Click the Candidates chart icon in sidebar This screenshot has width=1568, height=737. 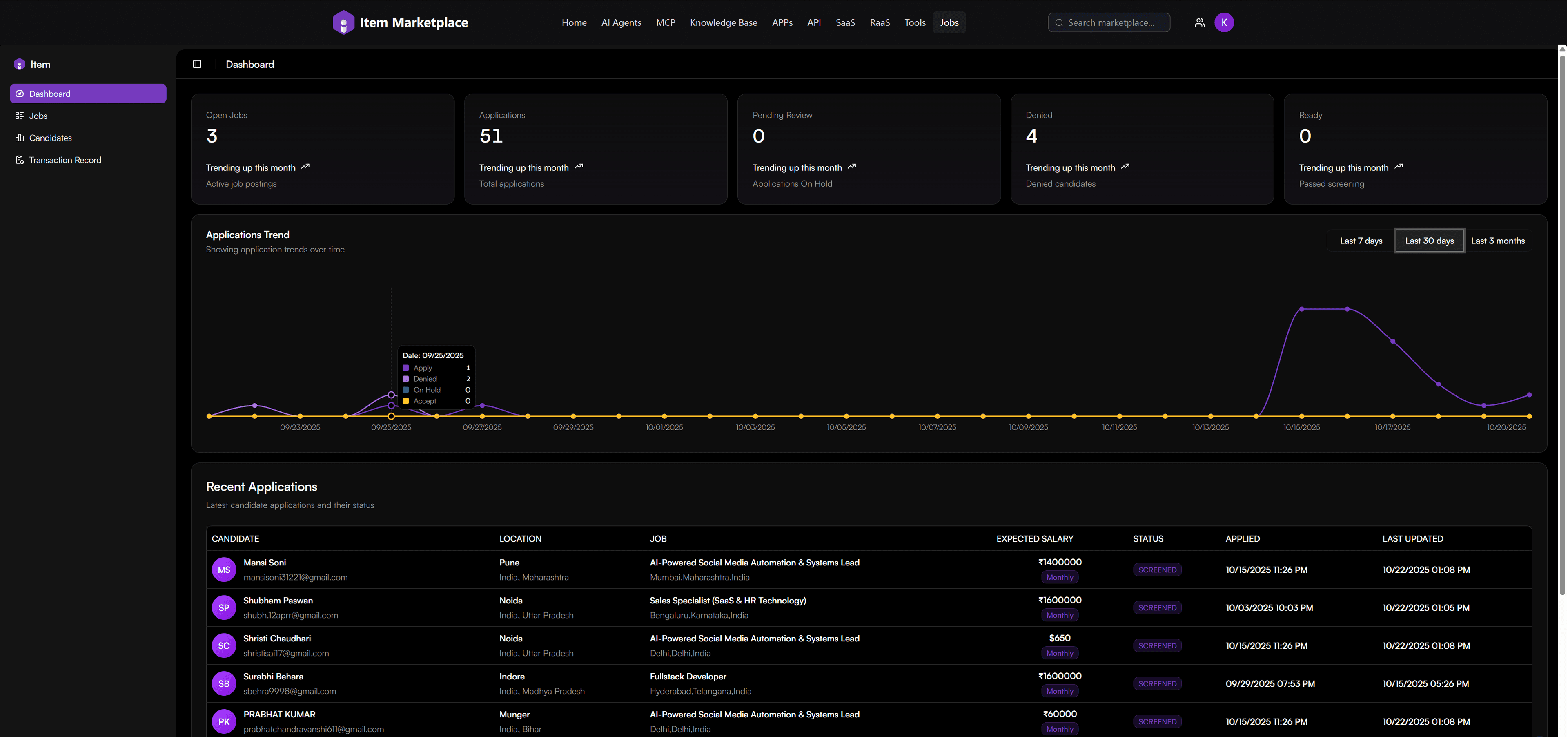pos(20,138)
